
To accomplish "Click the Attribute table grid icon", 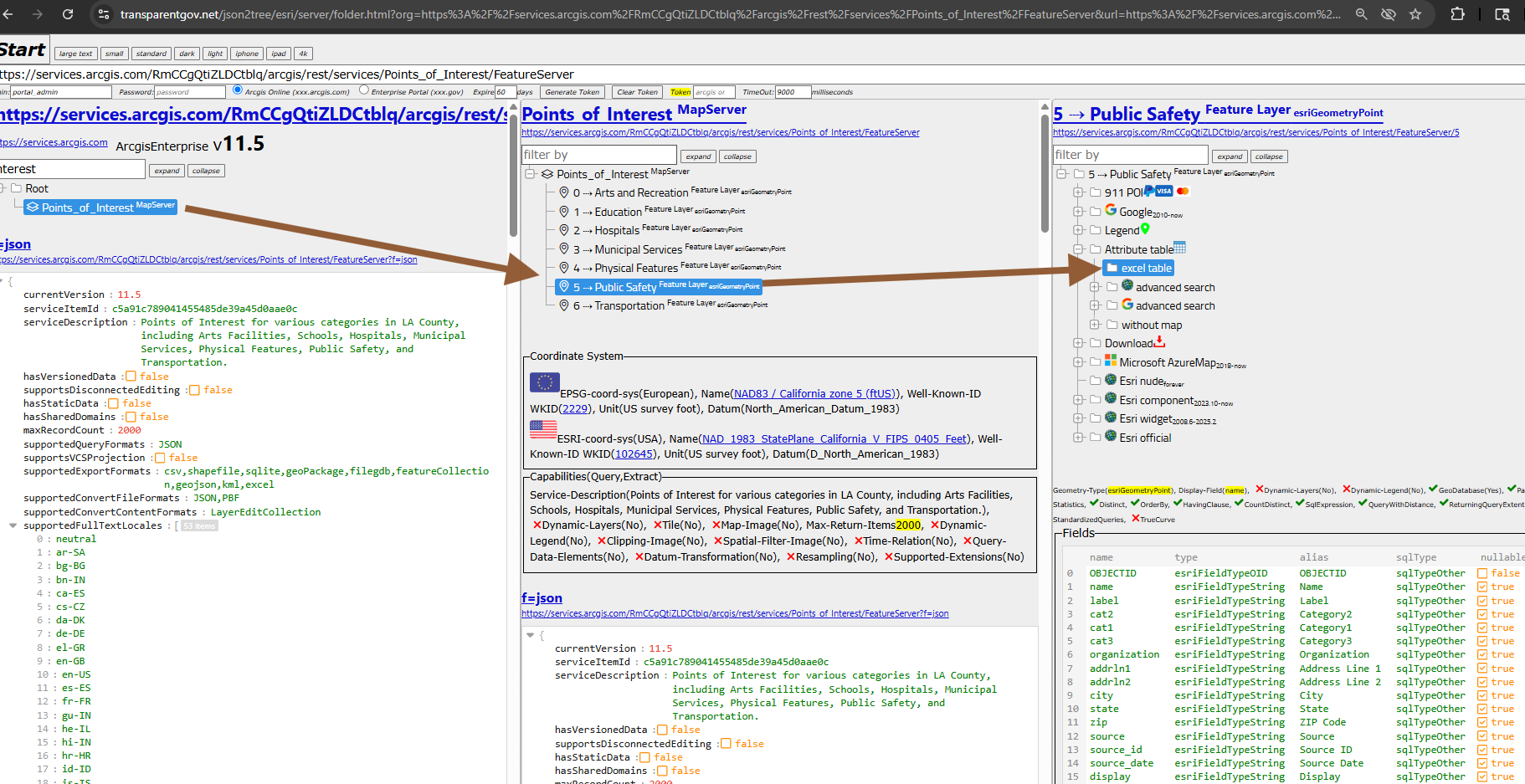I will pyautogui.click(x=1179, y=248).
